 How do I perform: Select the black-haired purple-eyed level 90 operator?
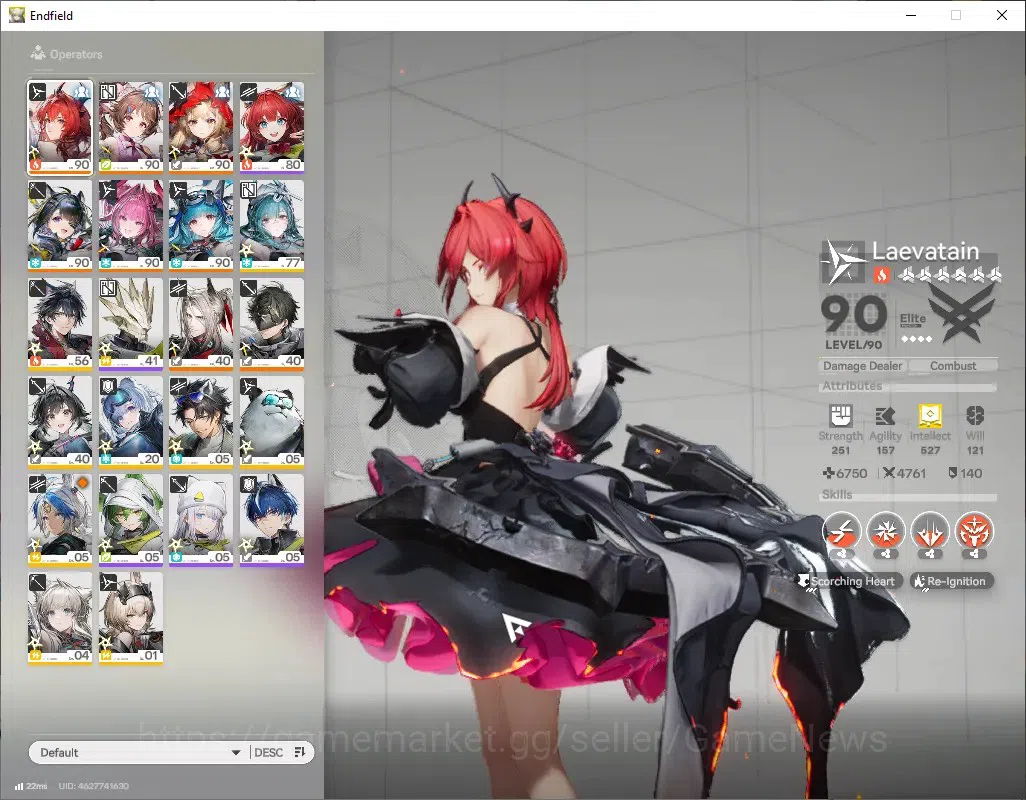click(60, 225)
